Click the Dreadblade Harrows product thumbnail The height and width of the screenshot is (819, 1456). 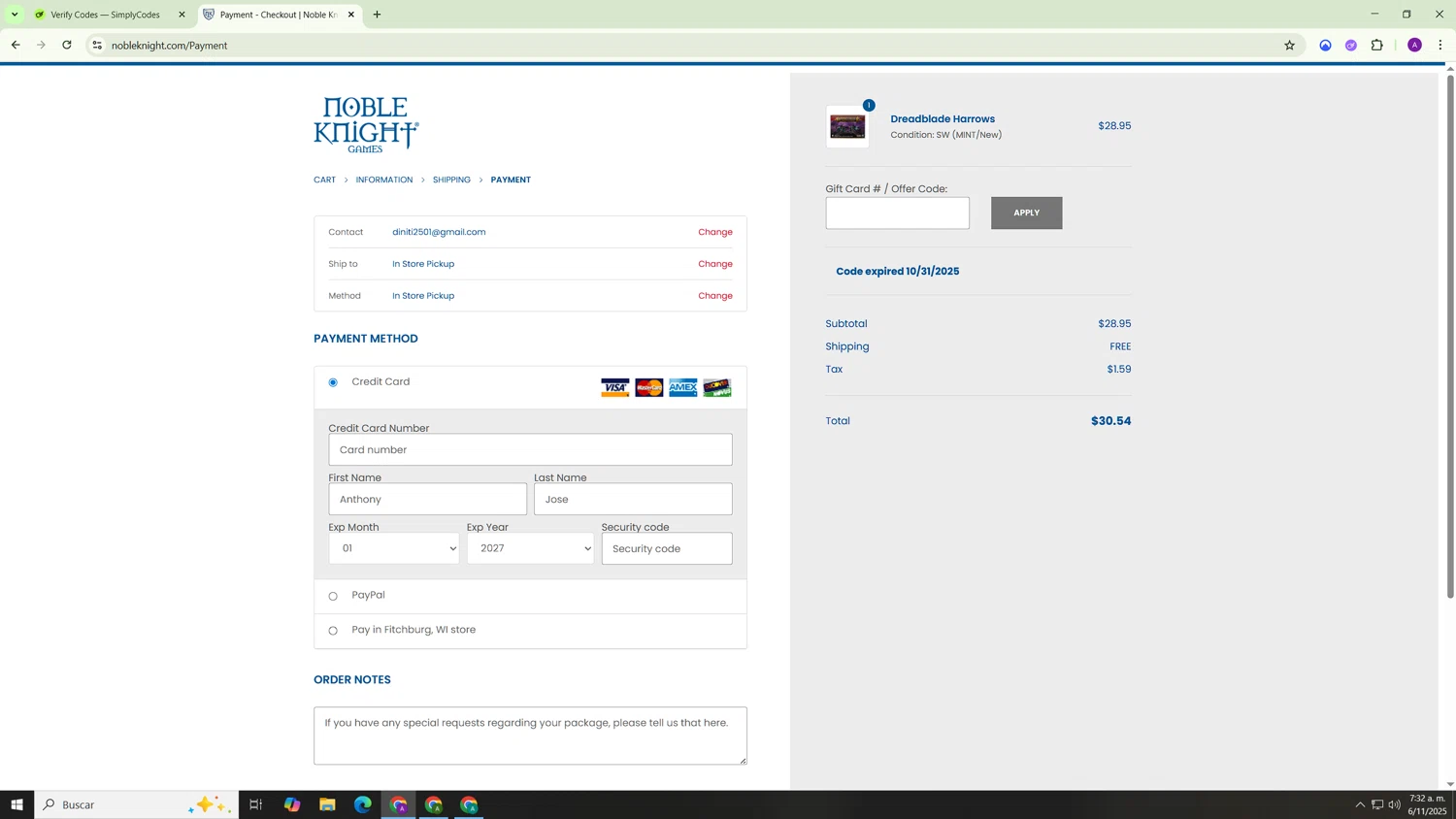(847, 127)
